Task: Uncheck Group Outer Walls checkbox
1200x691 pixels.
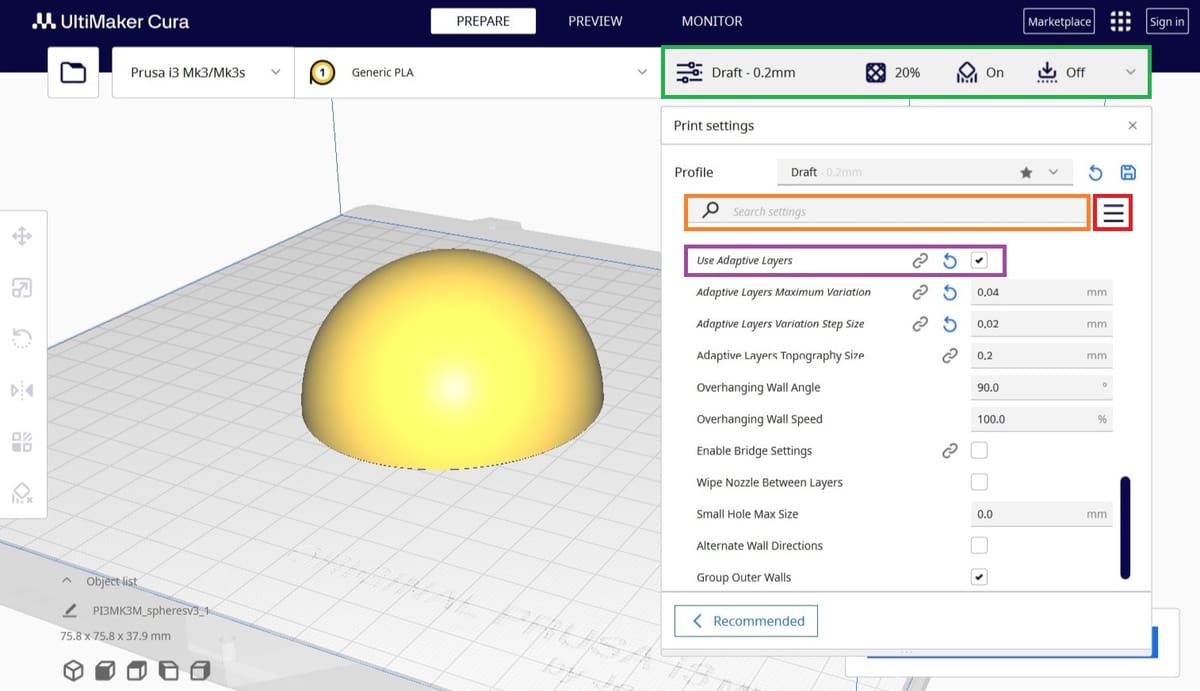Action: [979, 577]
